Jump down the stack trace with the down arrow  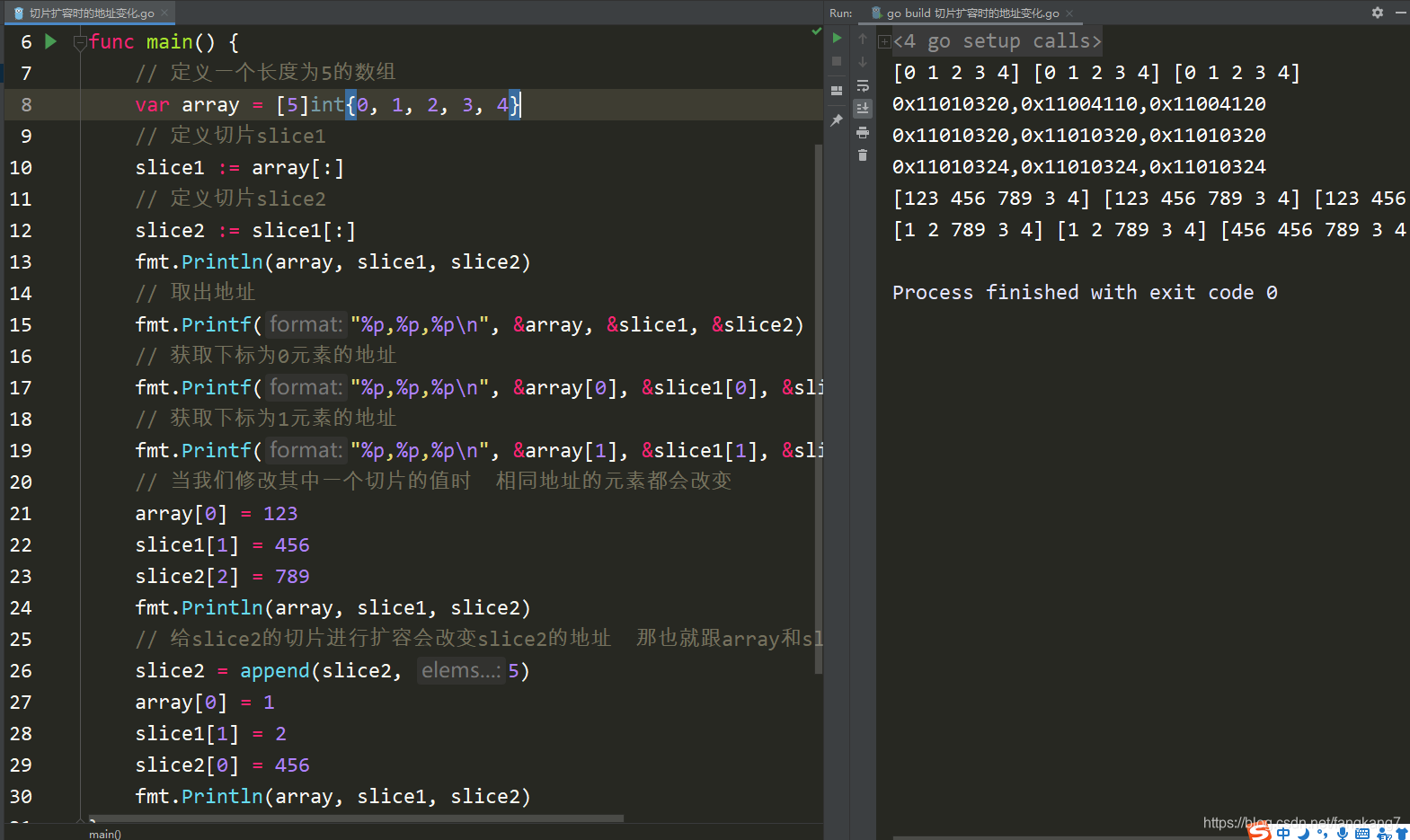tap(863, 62)
